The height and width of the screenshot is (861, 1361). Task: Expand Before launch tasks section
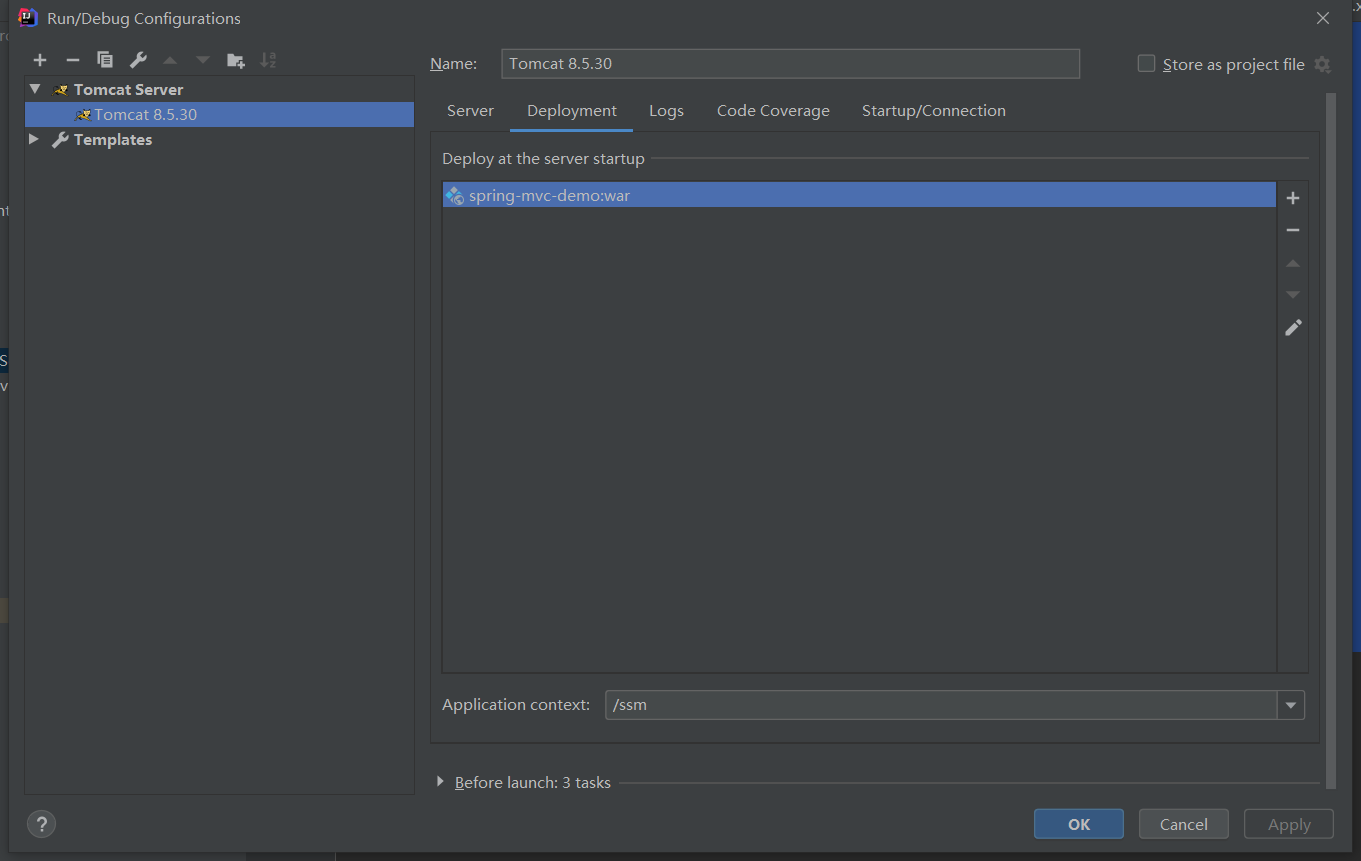point(440,782)
